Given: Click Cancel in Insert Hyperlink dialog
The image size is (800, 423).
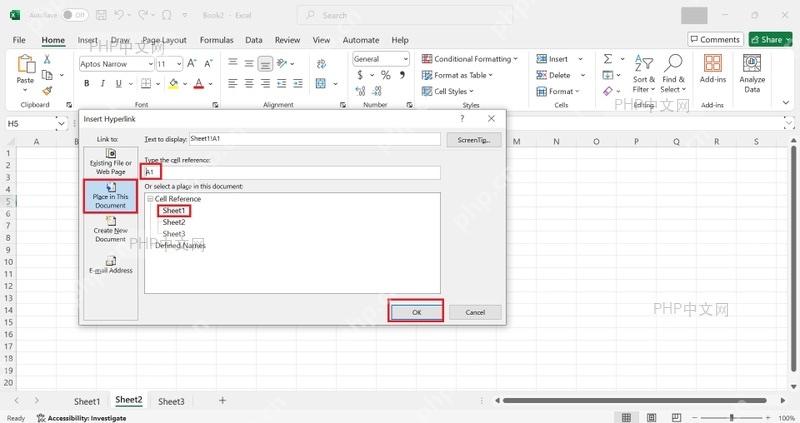Looking at the screenshot, I should (x=475, y=312).
